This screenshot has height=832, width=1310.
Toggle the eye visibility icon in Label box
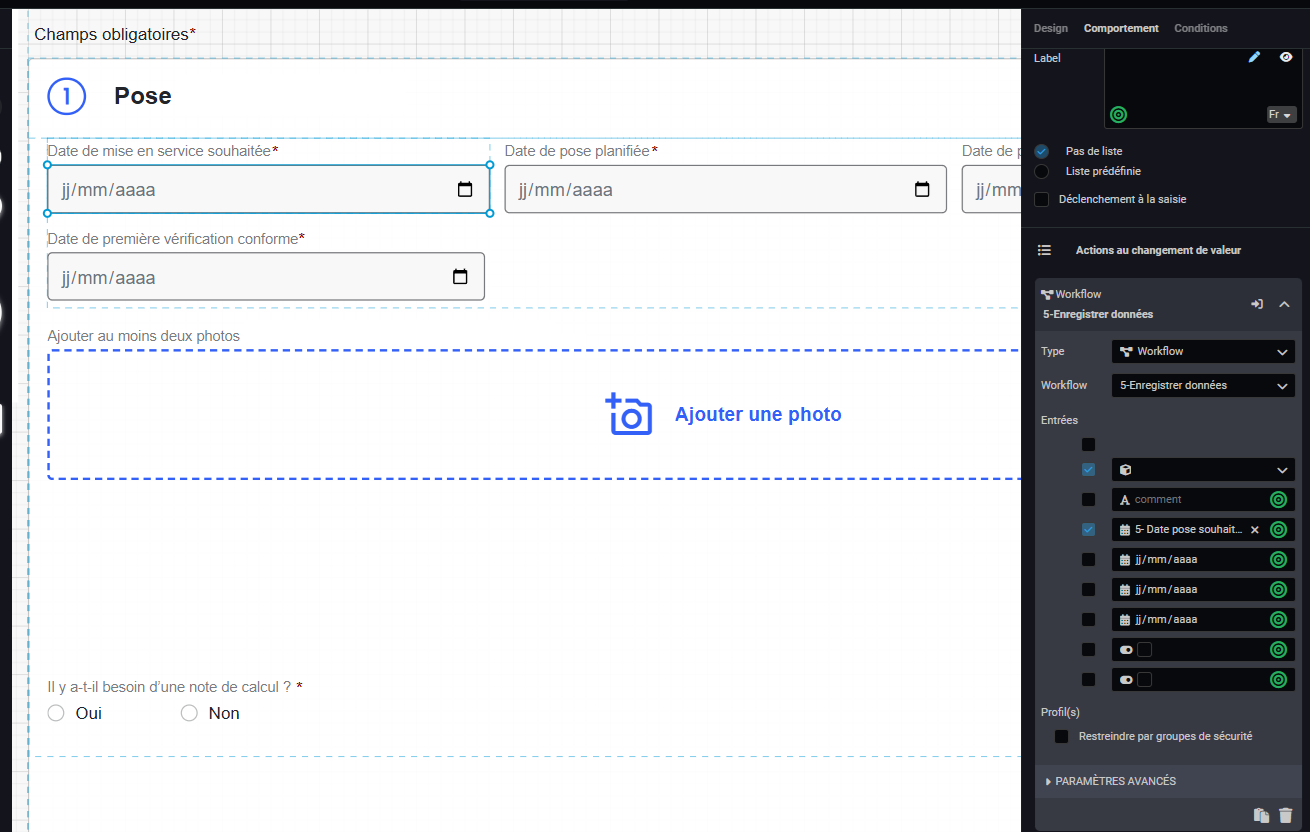coord(1286,57)
